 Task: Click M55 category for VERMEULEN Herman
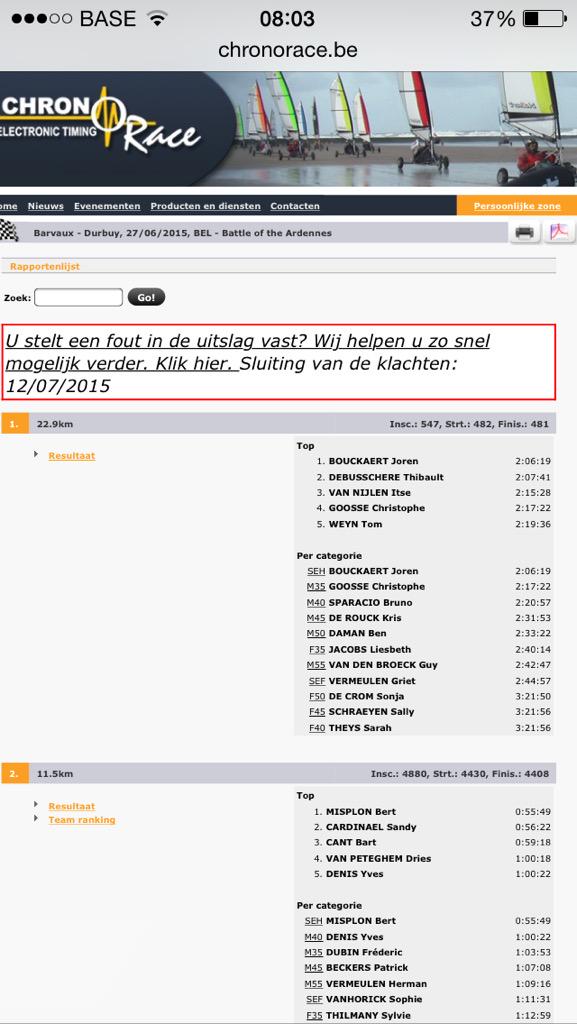coord(313,984)
